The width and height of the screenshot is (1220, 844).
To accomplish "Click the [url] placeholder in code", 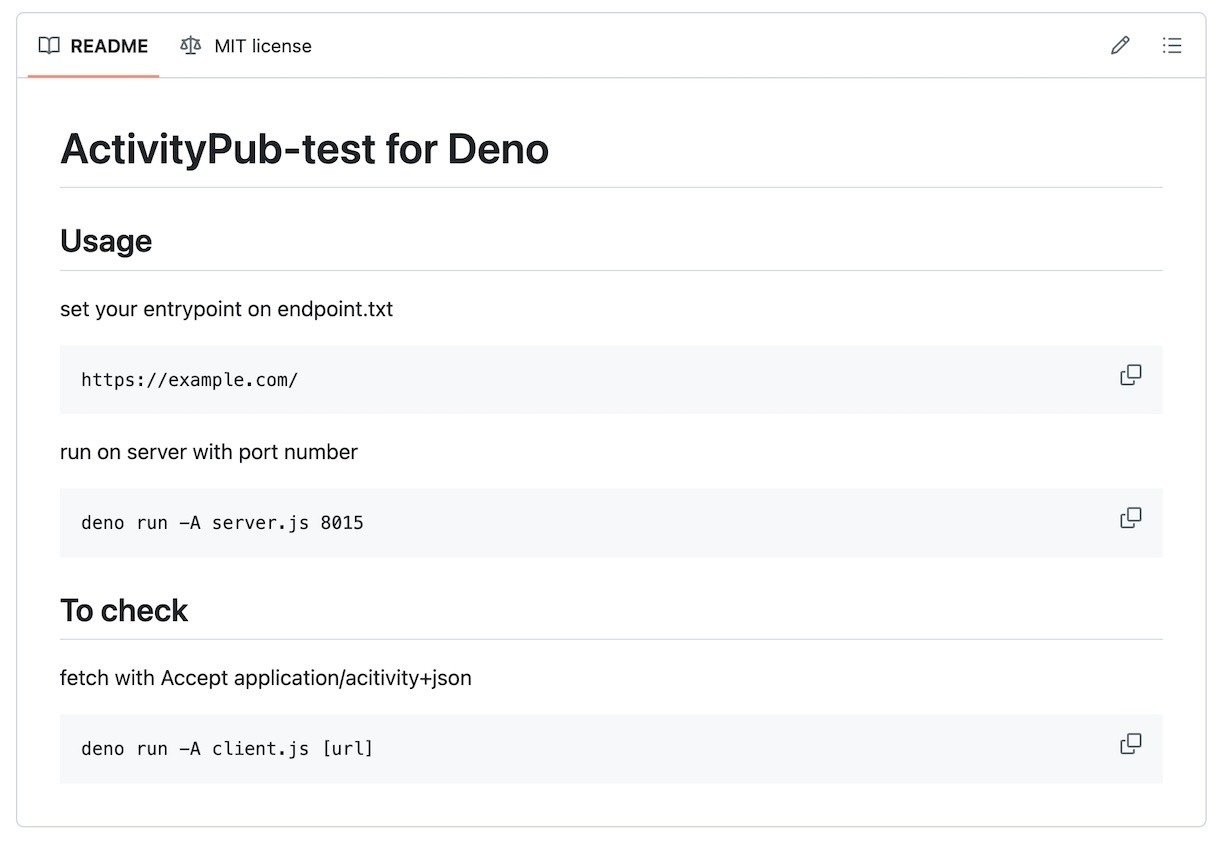I will pyautogui.click(x=347, y=749).
